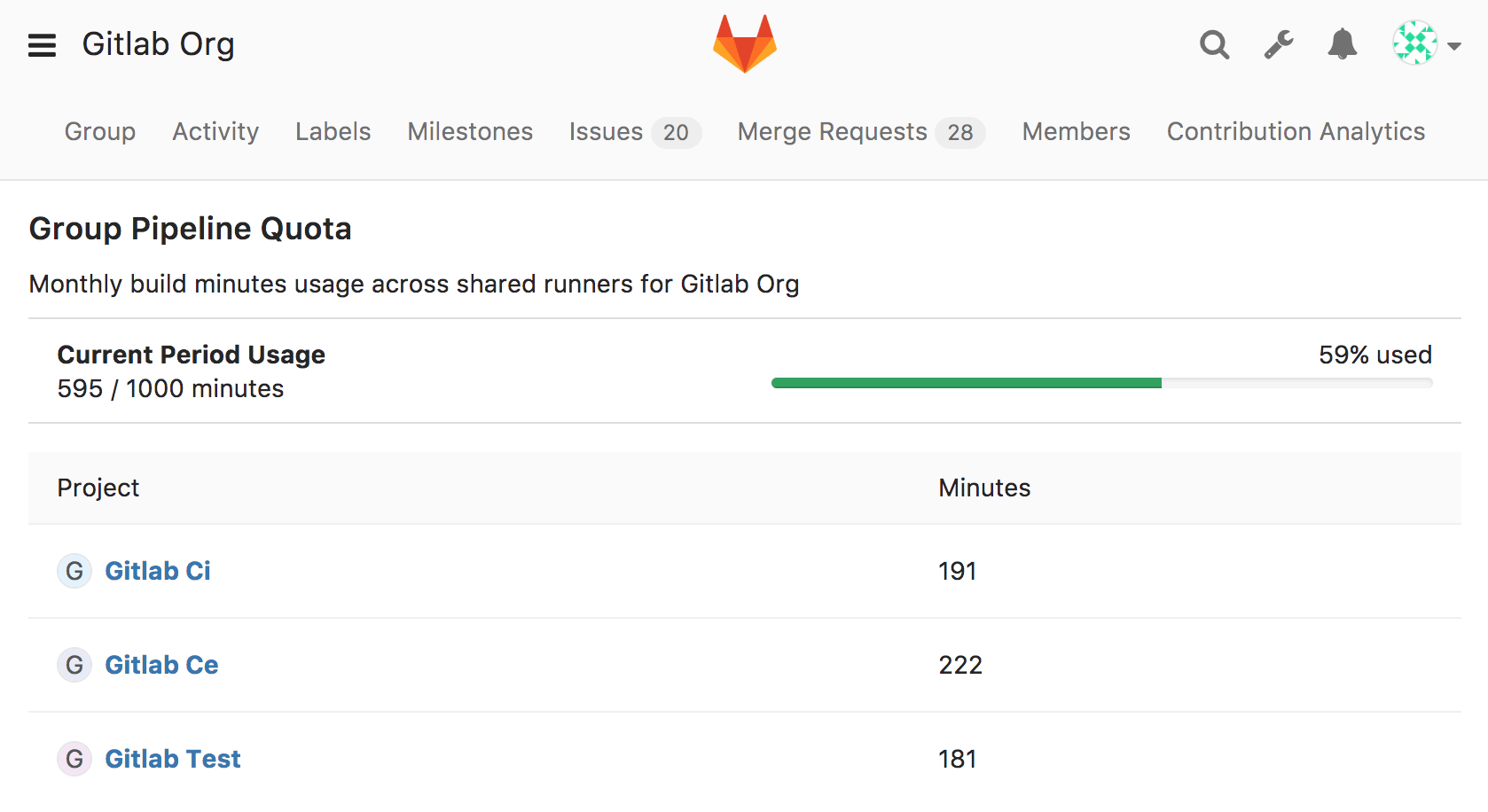This screenshot has width=1488, height=812.
Task: Click the Gitlab Ce project avatar
Action: tap(74, 665)
